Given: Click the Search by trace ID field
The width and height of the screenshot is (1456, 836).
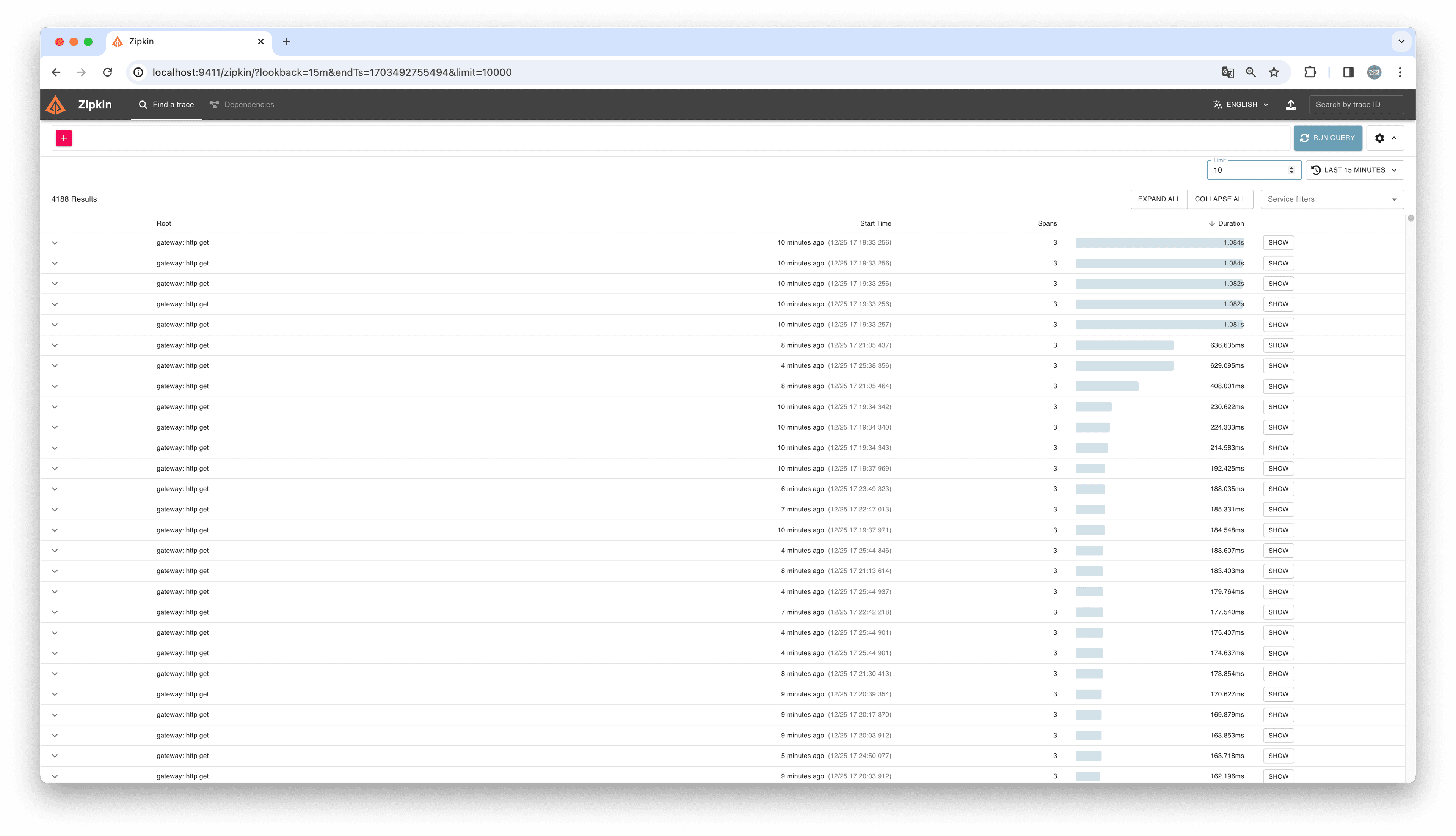Looking at the screenshot, I should click(1356, 105).
